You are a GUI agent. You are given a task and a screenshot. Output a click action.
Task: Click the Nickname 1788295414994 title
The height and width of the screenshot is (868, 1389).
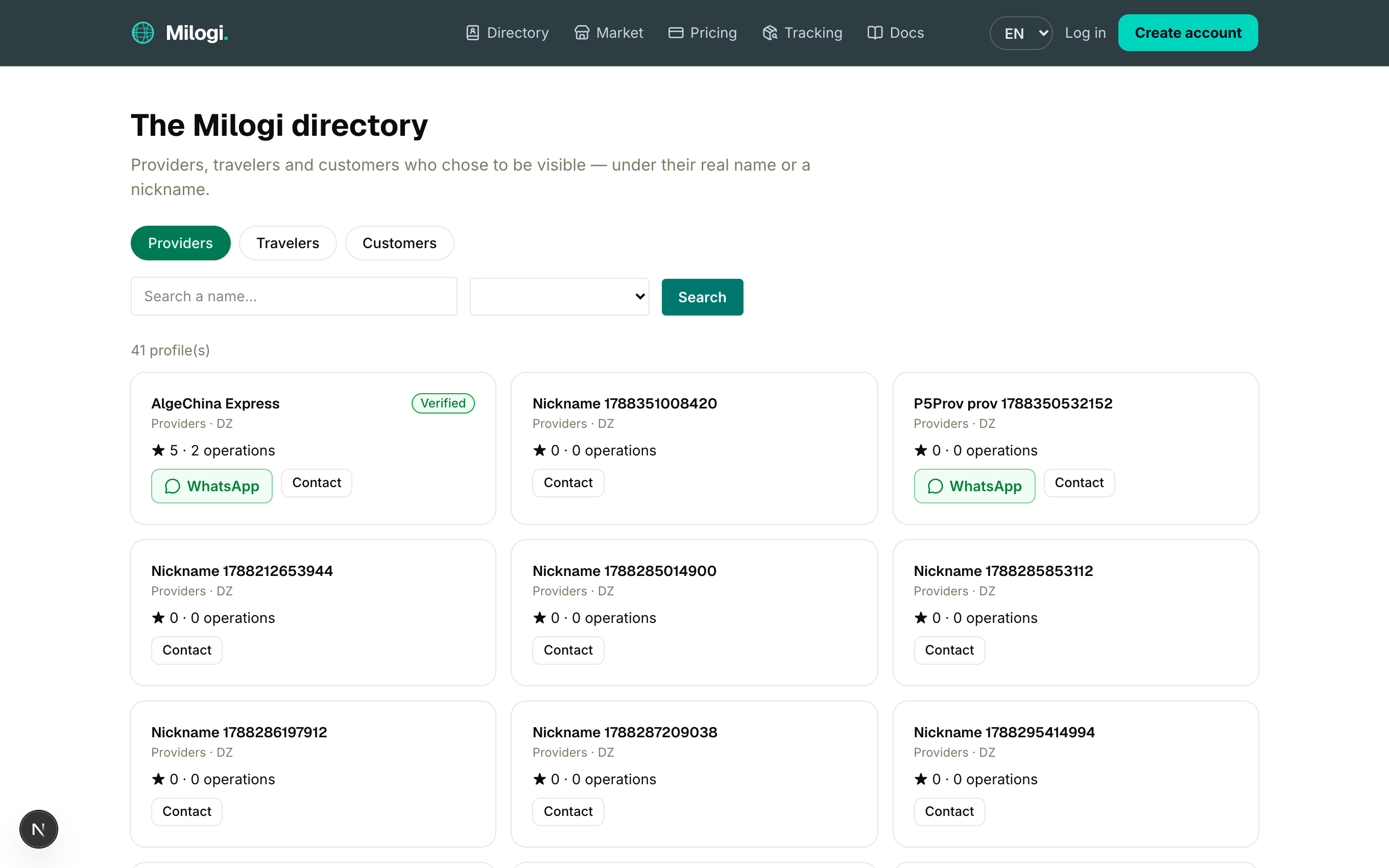point(1004,733)
